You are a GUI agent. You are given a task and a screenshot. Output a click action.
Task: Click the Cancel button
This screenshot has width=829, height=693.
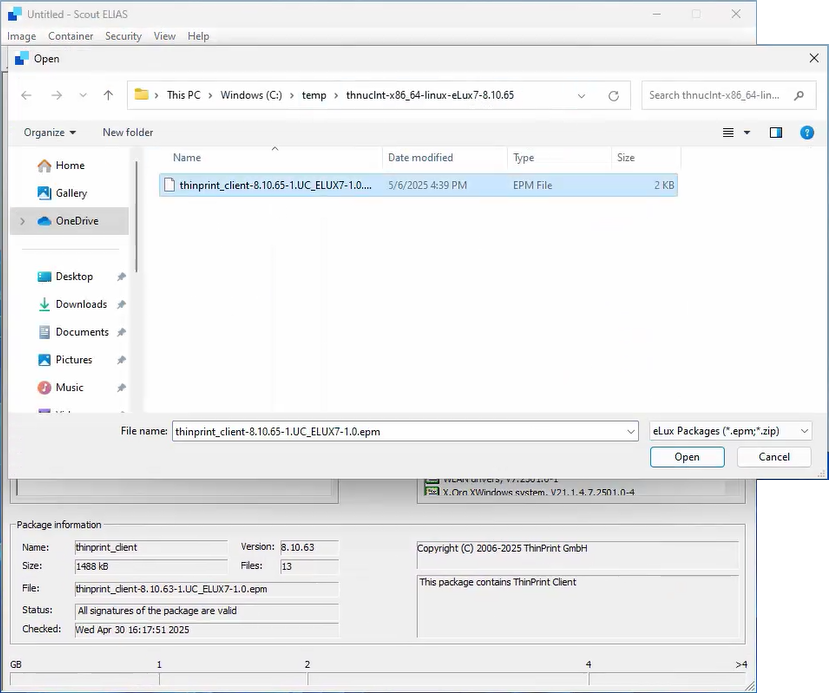pyautogui.click(x=774, y=457)
